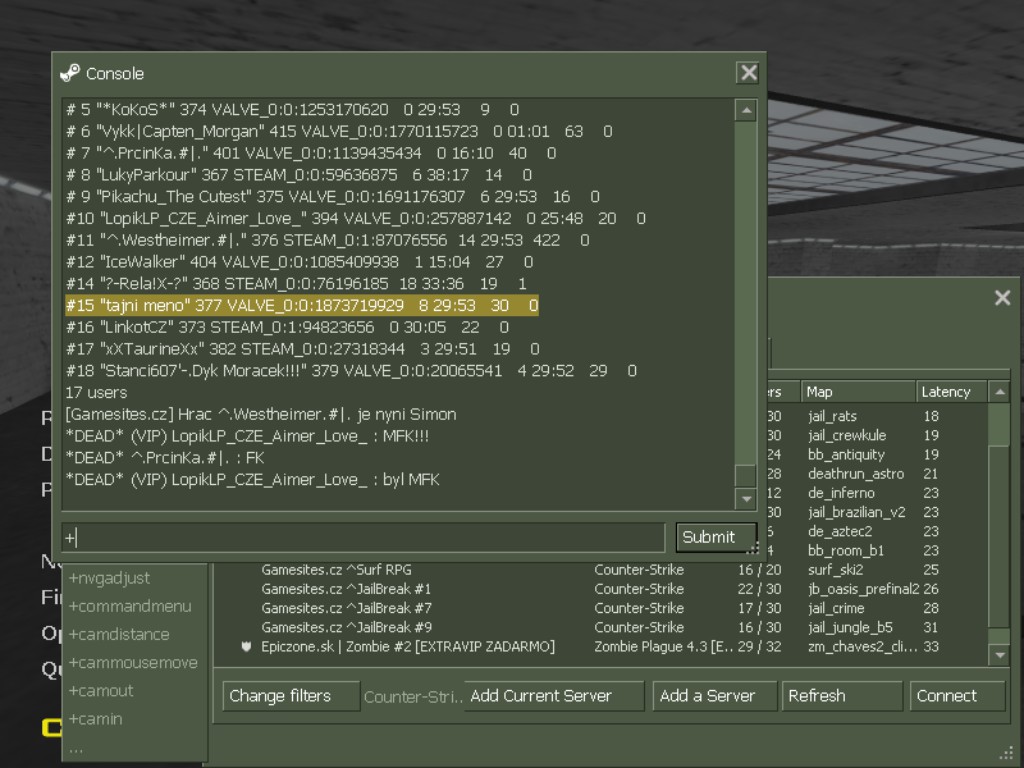Choose +nvgadjust autocomplete suggestion
The width and height of the screenshot is (1024, 768).
[x=135, y=578]
